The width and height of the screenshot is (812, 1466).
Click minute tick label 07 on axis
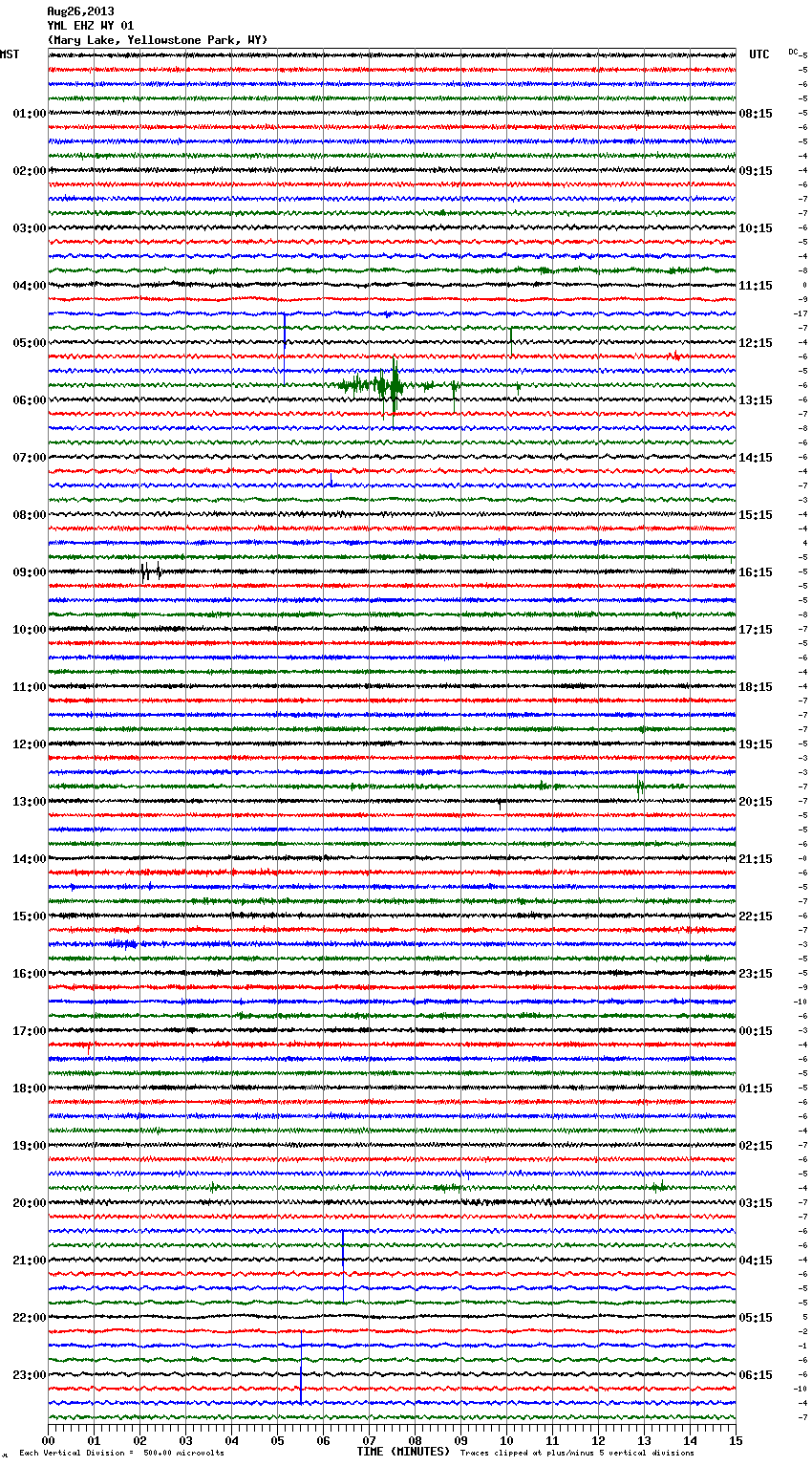tap(370, 1440)
